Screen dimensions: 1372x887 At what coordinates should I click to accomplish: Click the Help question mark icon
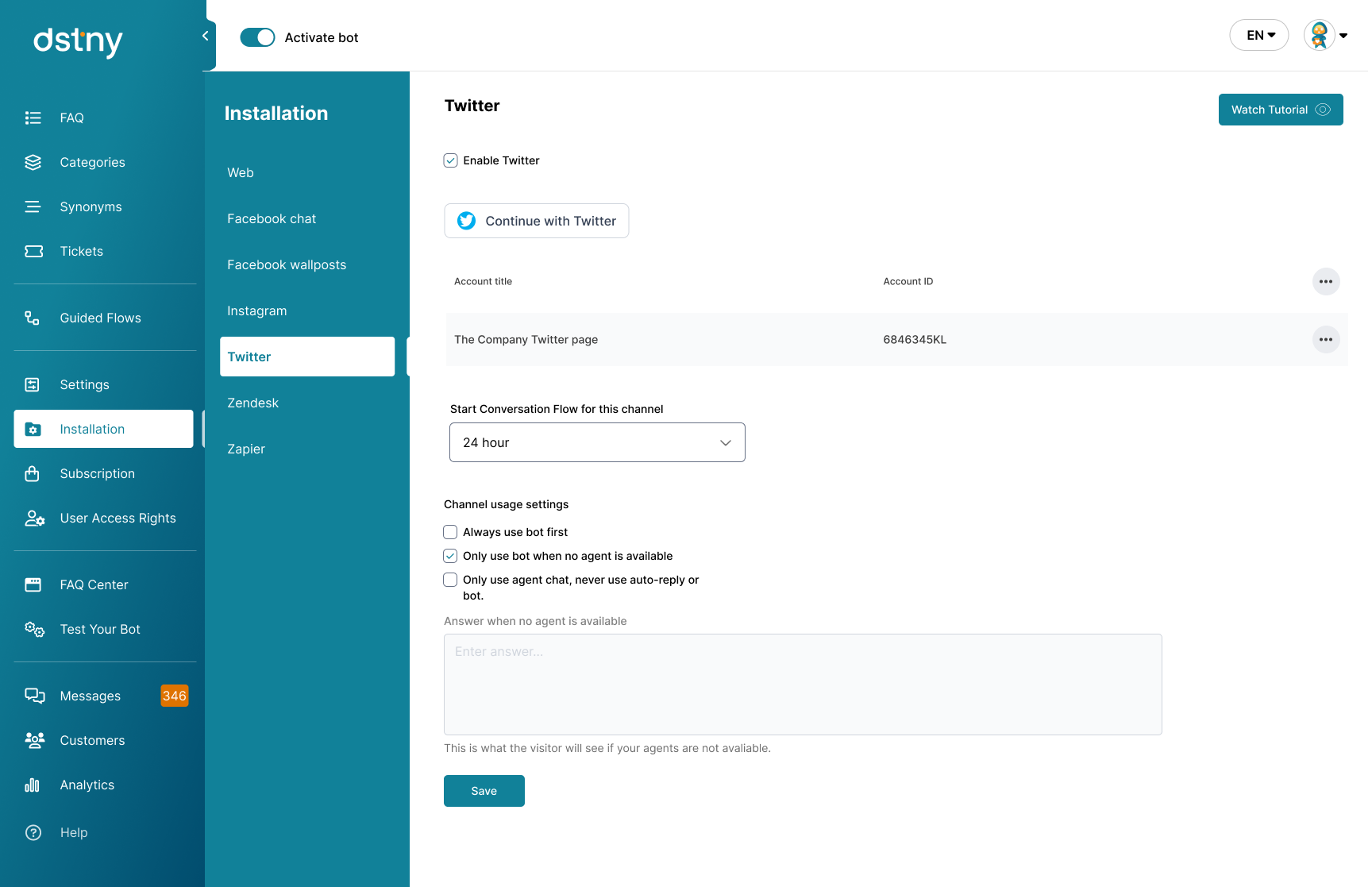[x=33, y=832]
